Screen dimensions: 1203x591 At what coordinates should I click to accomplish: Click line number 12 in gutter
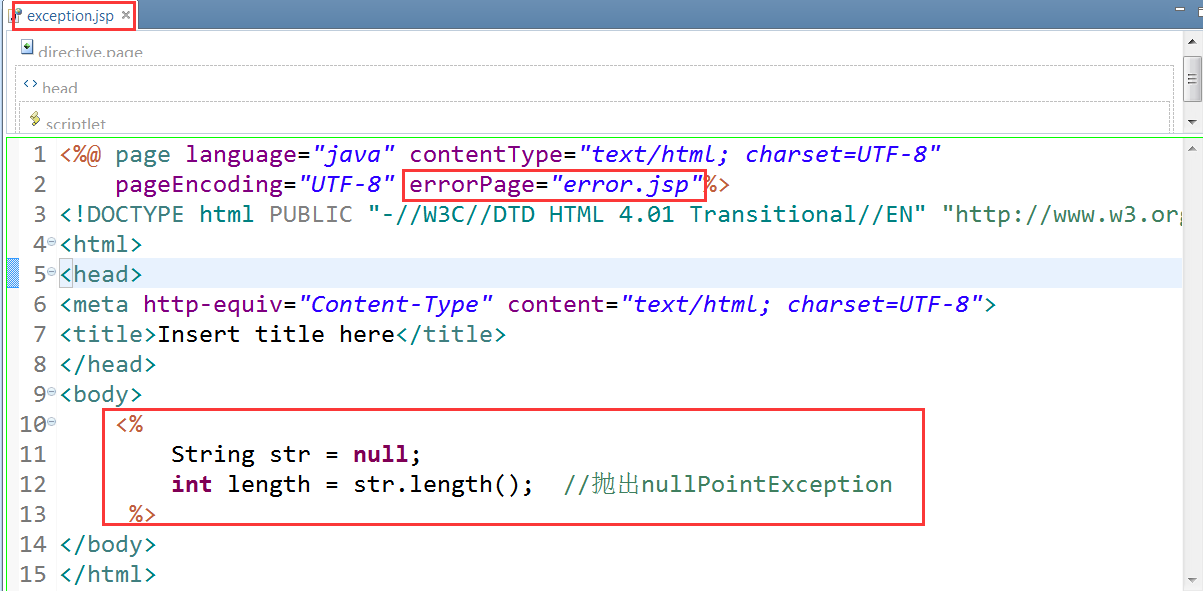32,485
